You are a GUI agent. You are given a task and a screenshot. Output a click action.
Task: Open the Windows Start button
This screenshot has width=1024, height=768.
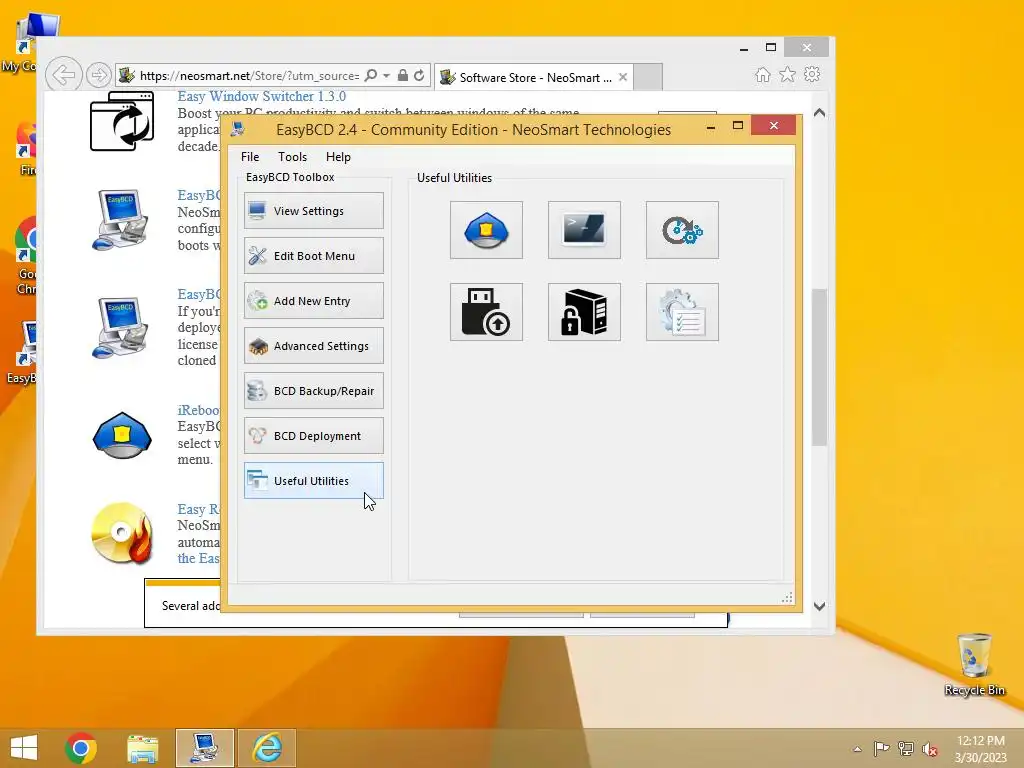(x=24, y=748)
